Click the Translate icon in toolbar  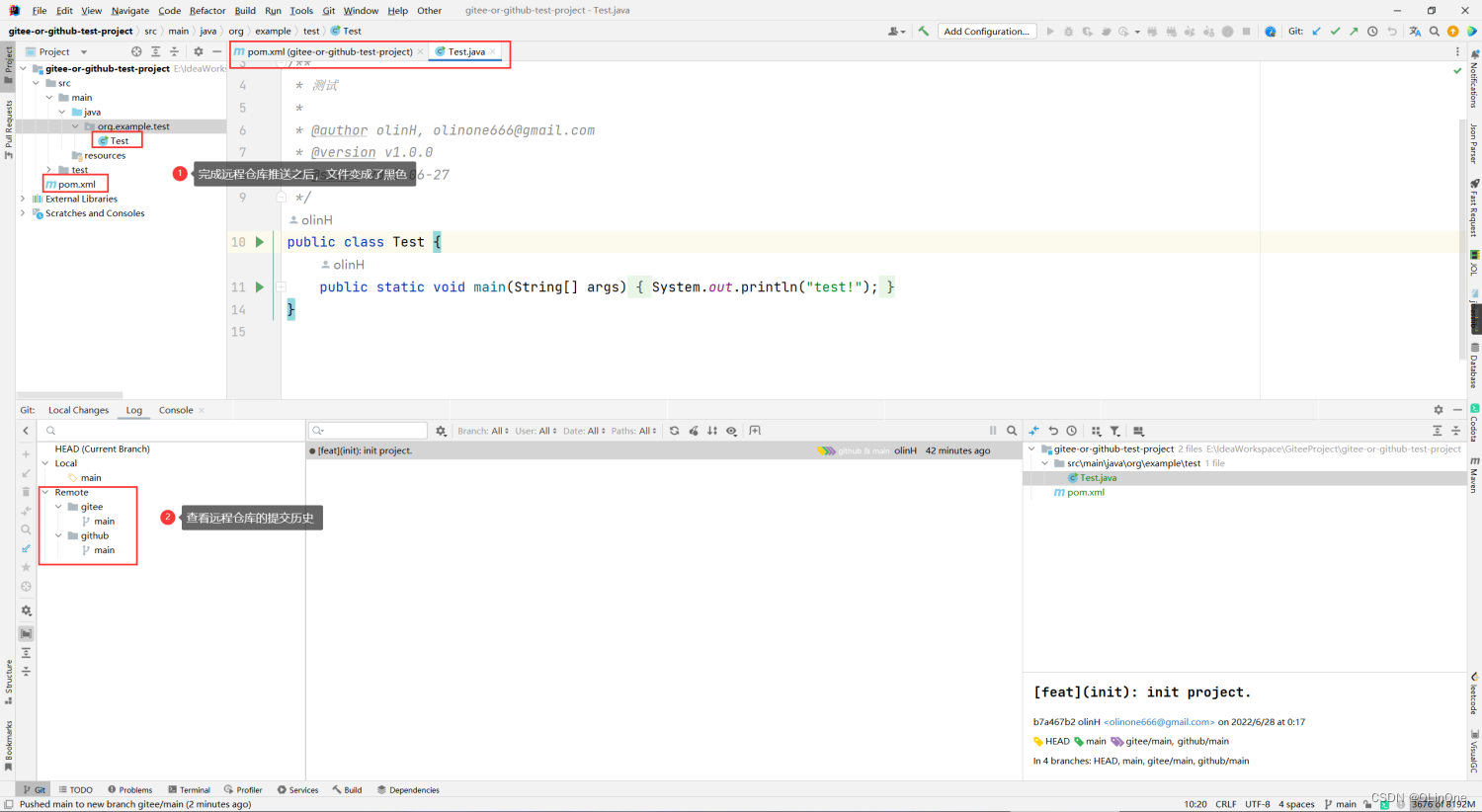[x=1415, y=31]
